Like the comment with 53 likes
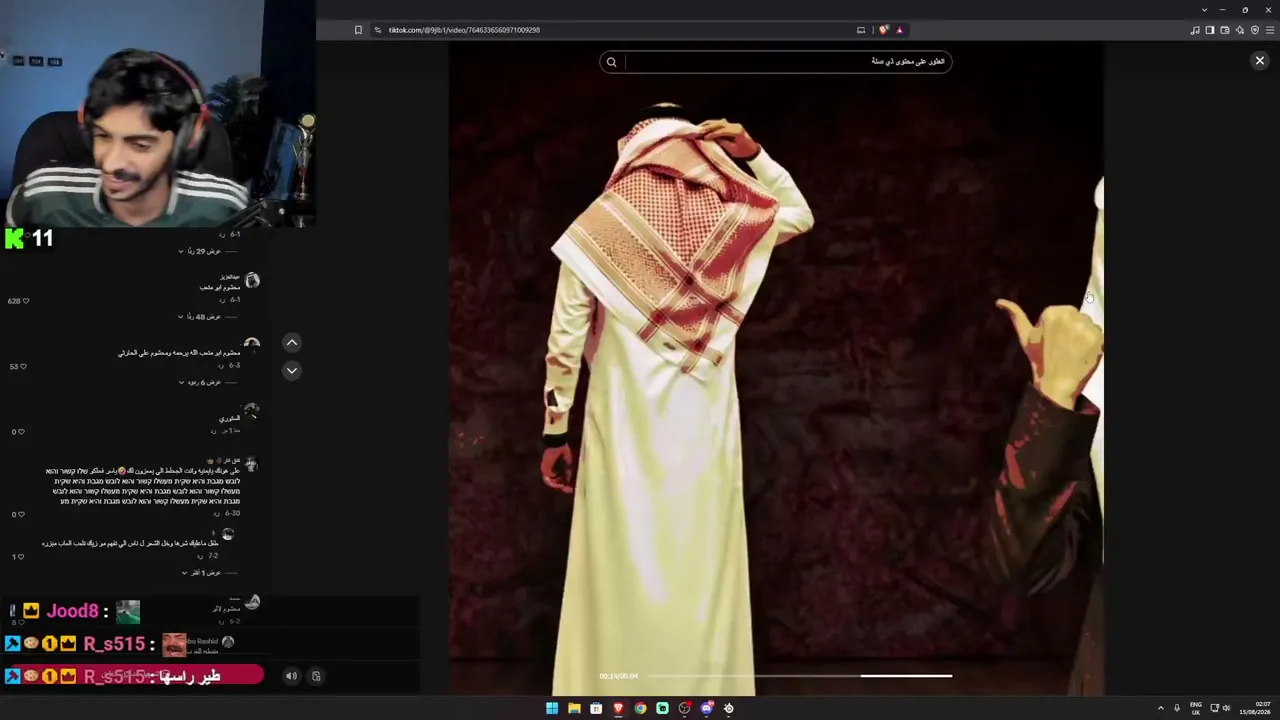 (23, 367)
